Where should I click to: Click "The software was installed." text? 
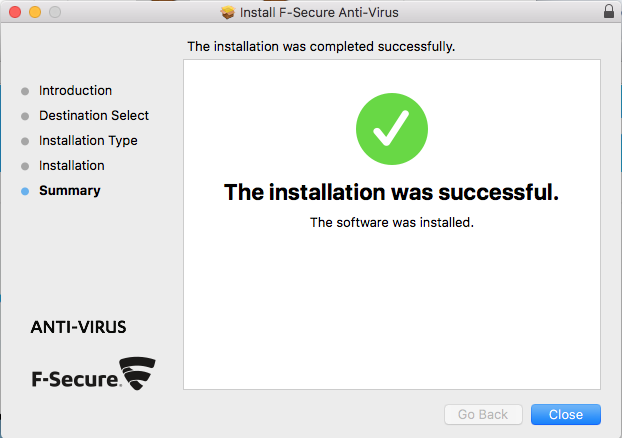(391, 222)
